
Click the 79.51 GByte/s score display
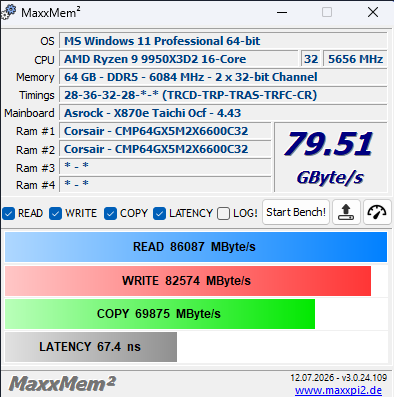331,157
